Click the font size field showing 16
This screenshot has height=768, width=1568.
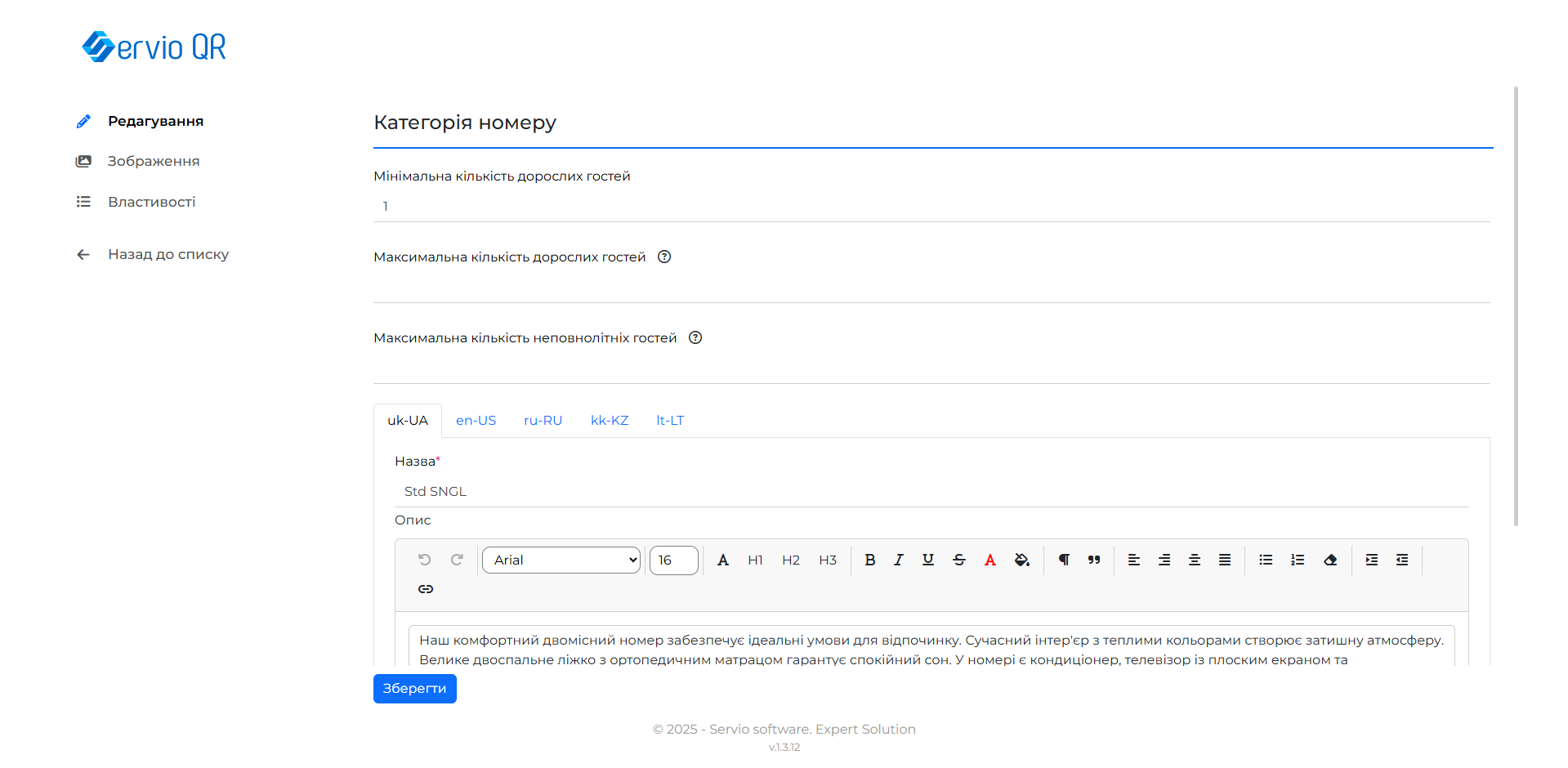(673, 560)
